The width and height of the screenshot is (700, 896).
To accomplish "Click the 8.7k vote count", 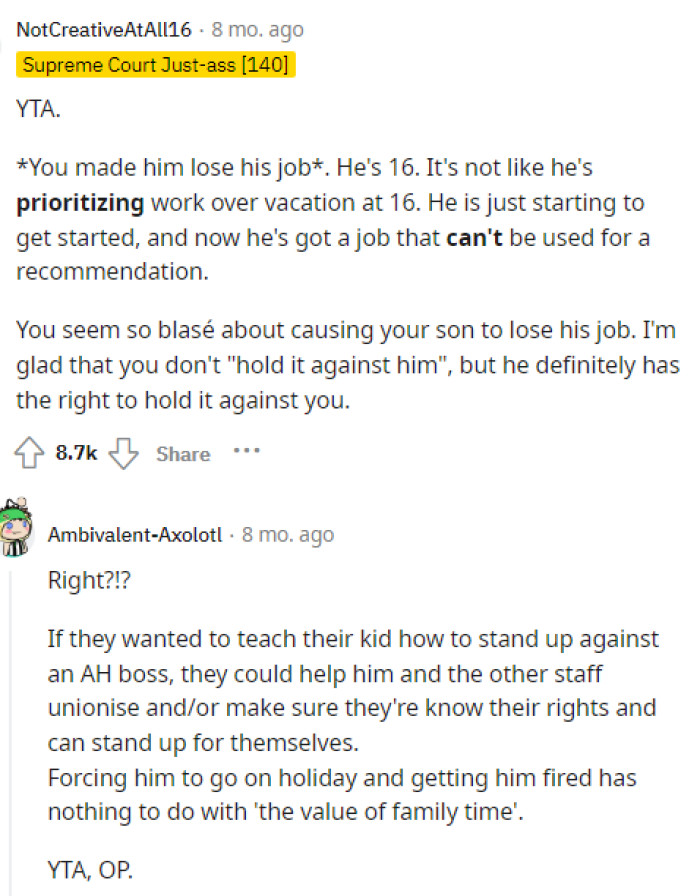I will pos(77,453).
